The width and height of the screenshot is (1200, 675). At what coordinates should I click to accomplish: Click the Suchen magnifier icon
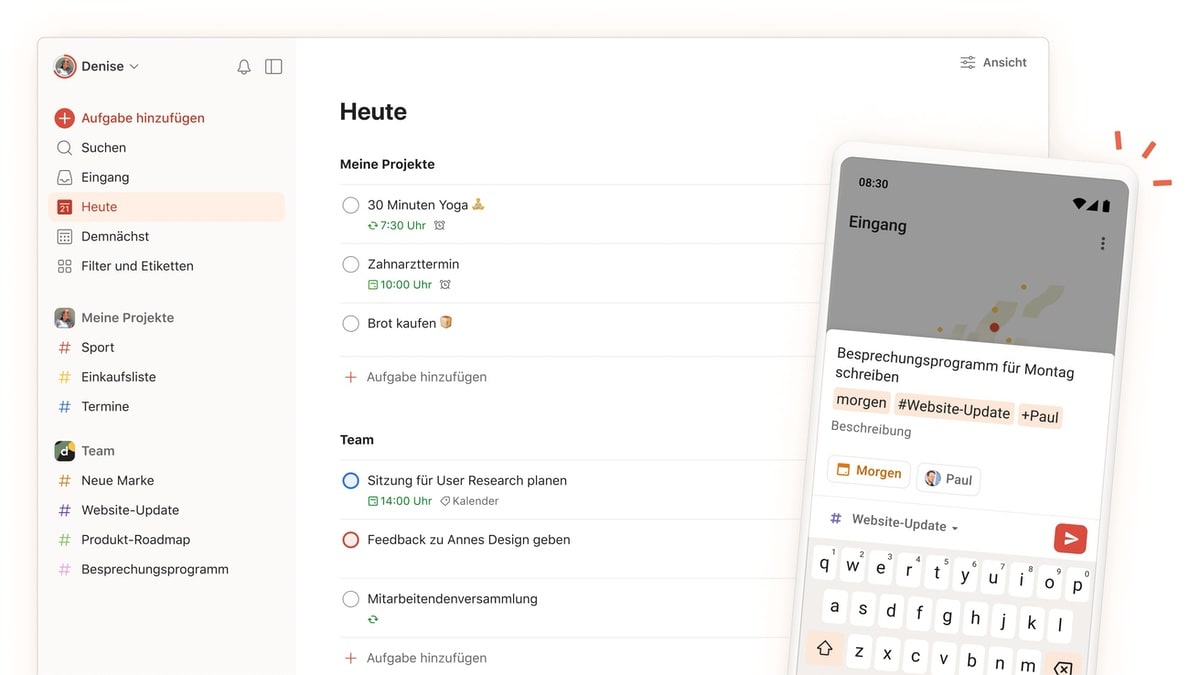64,148
